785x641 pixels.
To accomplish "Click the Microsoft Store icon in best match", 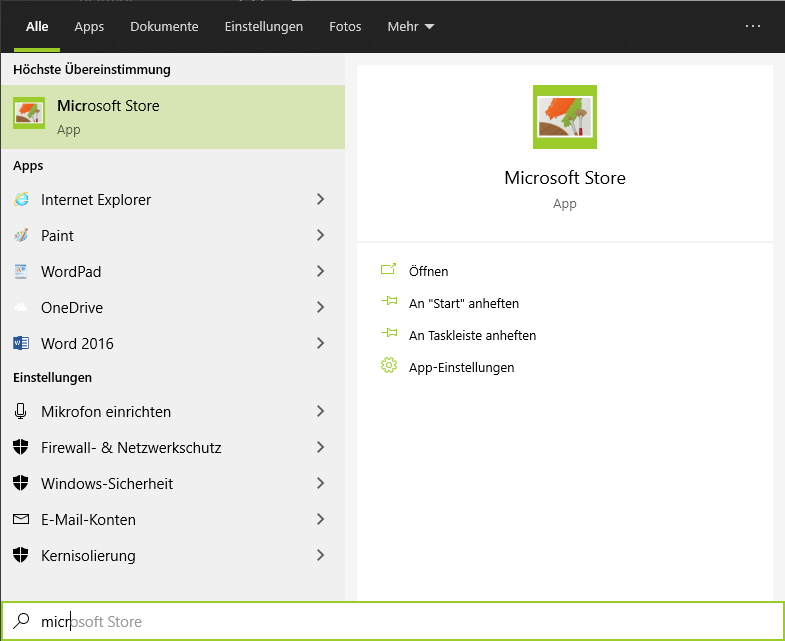I will coord(29,113).
